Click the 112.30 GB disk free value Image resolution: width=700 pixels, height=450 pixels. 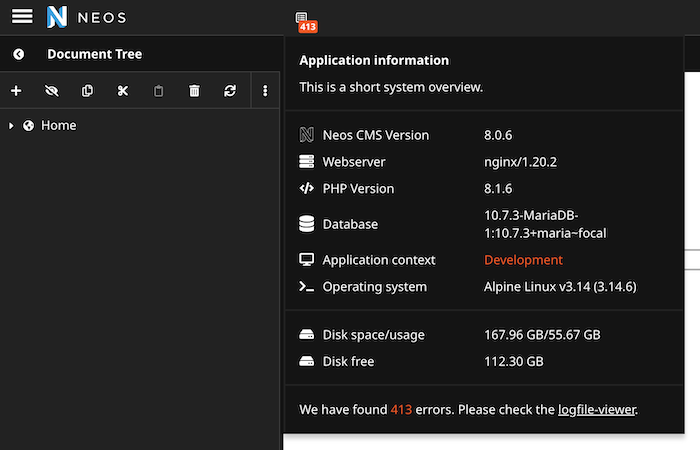[x=513, y=361]
